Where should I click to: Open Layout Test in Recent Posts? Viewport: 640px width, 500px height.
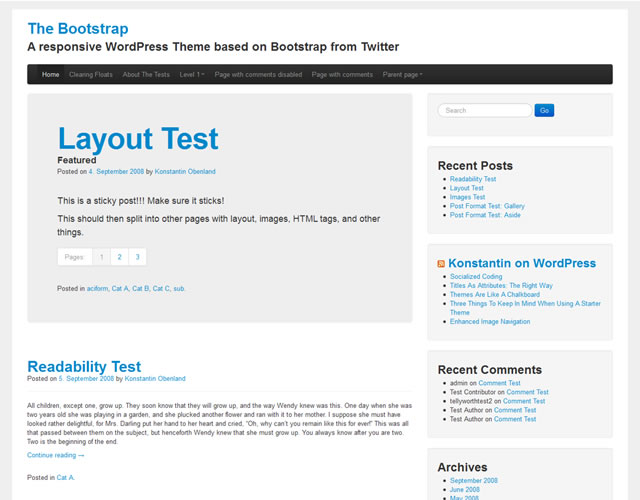pyautogui.click(x=467, y=188)
